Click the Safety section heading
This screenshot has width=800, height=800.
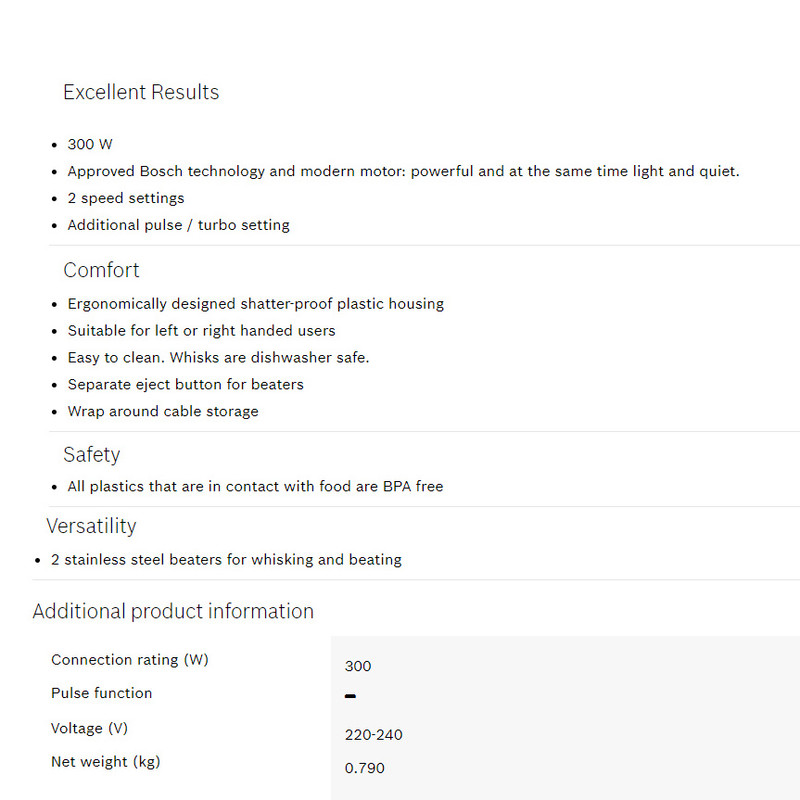[91, 454]
